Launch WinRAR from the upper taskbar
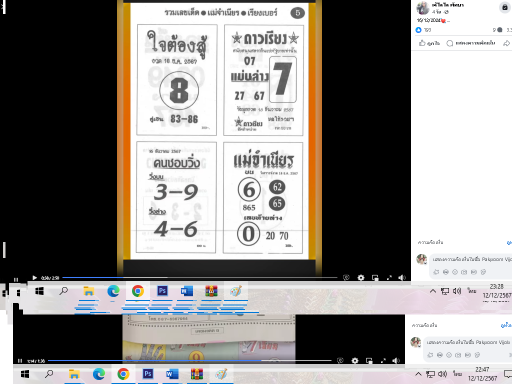The width and height of the screenshot is (512, 384). pyautogui.click(x=211, y=291)
